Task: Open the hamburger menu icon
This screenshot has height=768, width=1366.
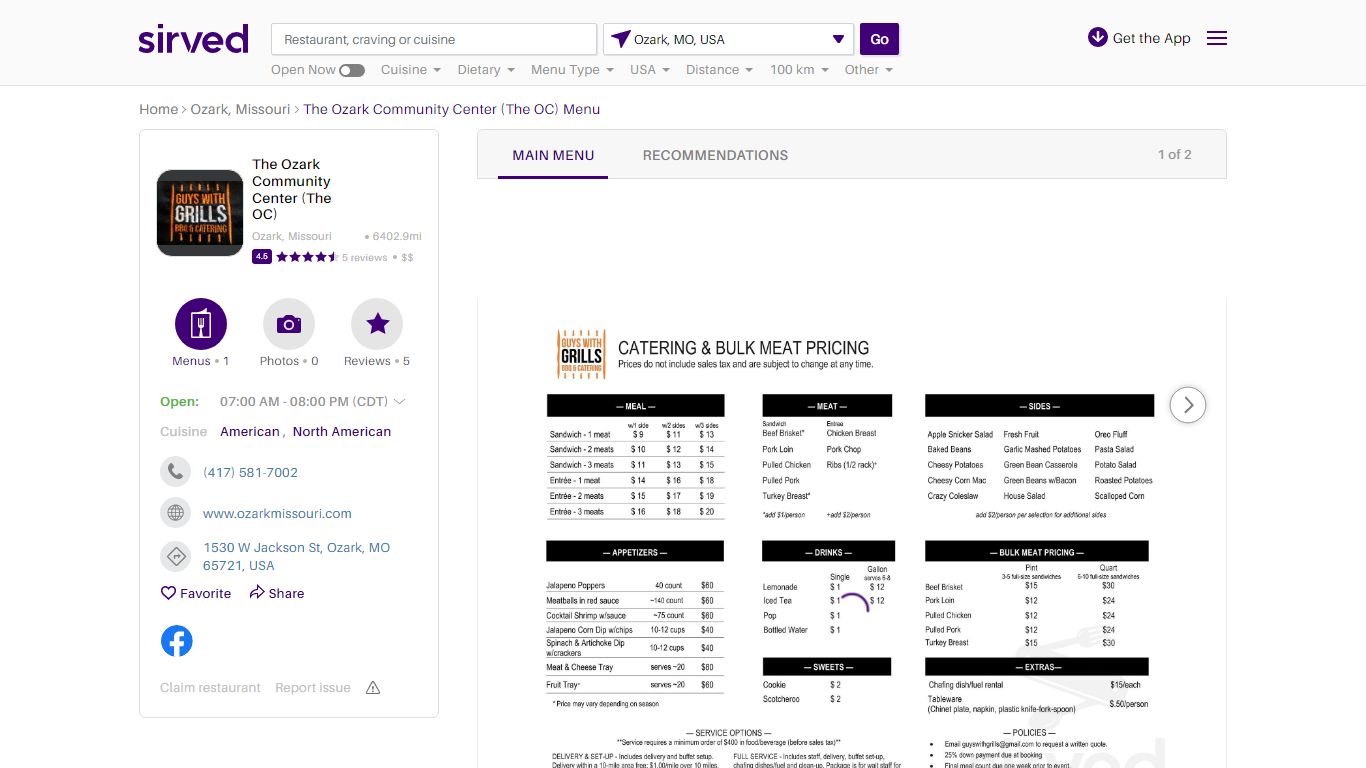Action: (1217, 38)
